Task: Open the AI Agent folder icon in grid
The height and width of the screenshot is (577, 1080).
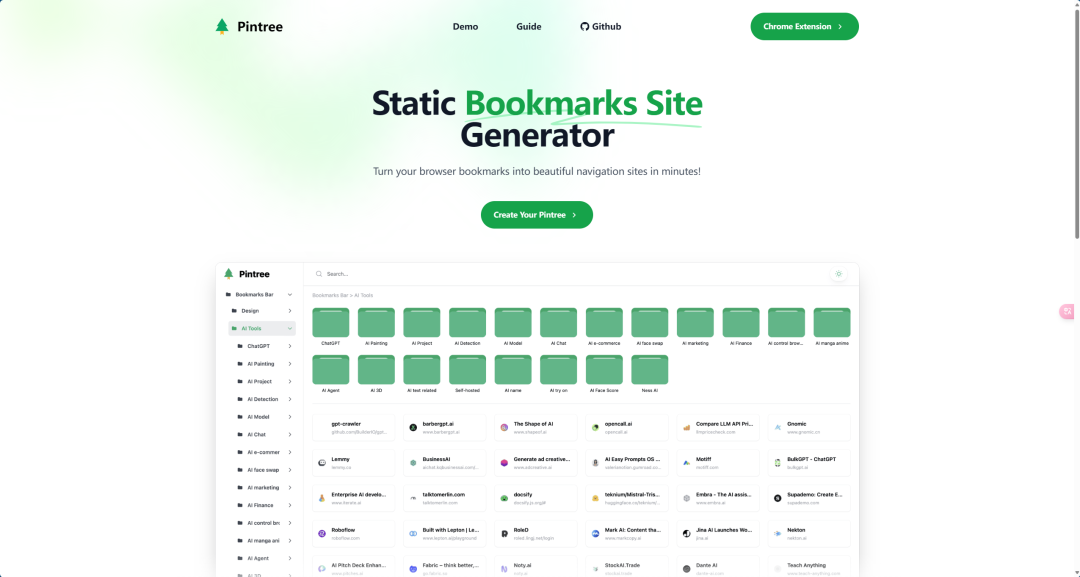Action: tap(331, 370)
